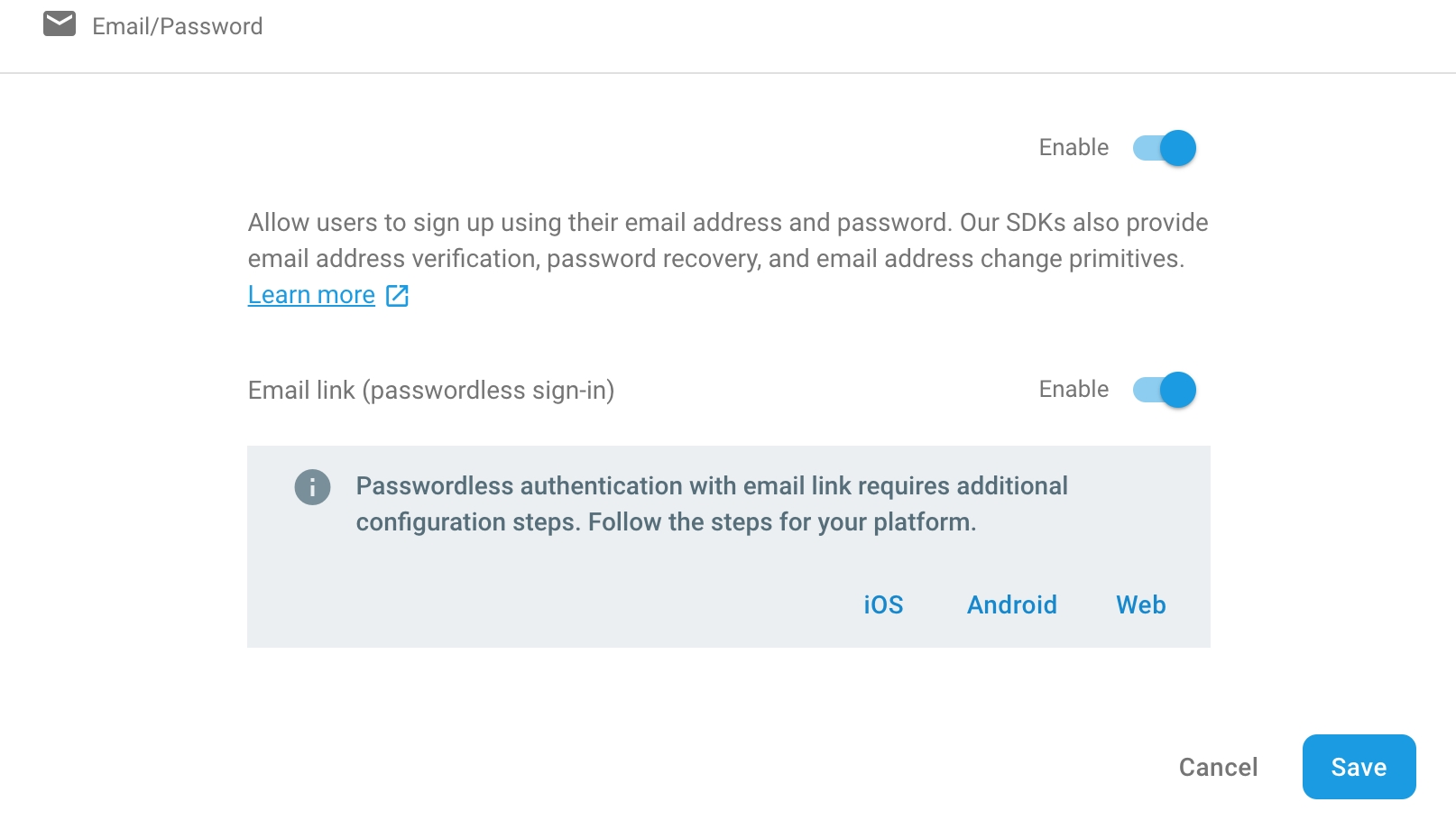The image size is (1456, 839).
Task: Click the Enable label beside Email link
Action: tap(1074, 389)
